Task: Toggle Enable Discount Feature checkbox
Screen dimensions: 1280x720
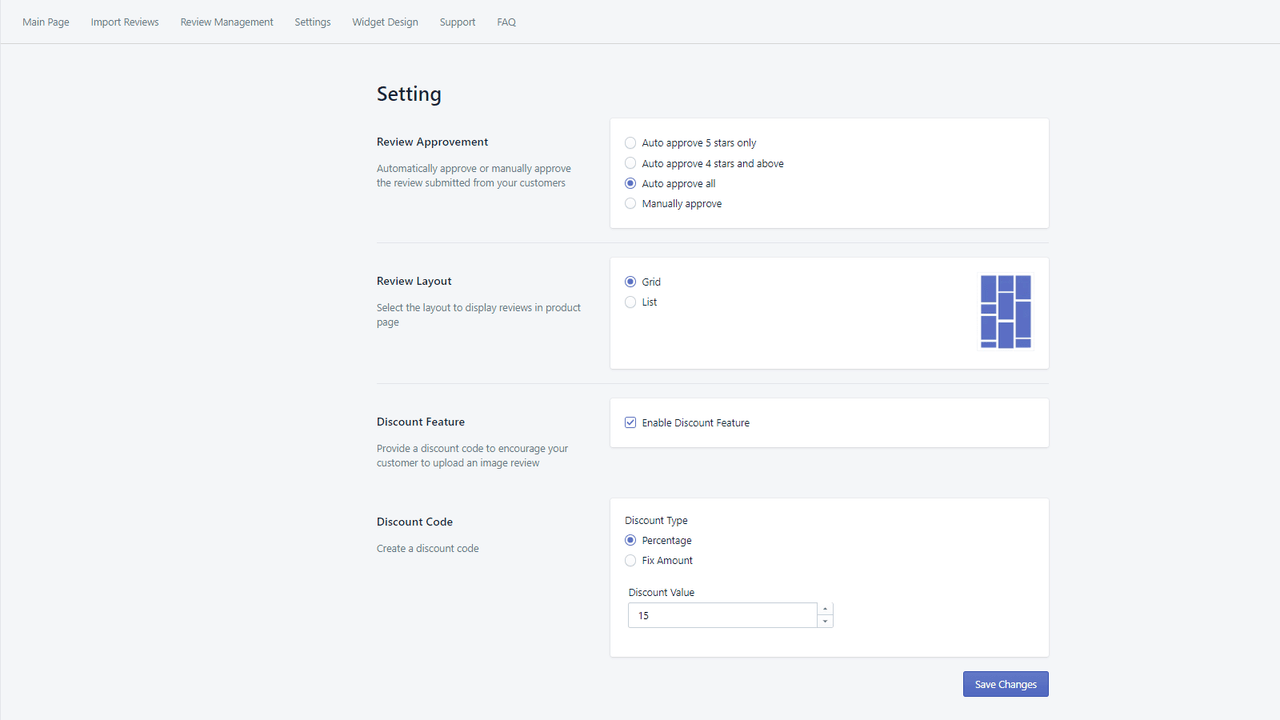Action: (630, 423)
